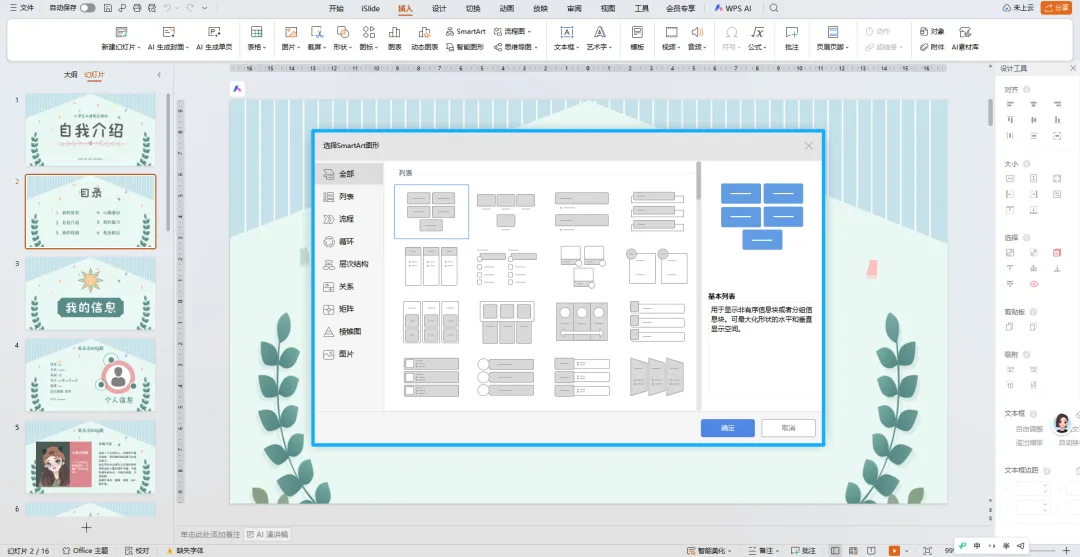Open the 动画 ribbon tab
Screen dimensions: 1080x557
click(507, 8)
